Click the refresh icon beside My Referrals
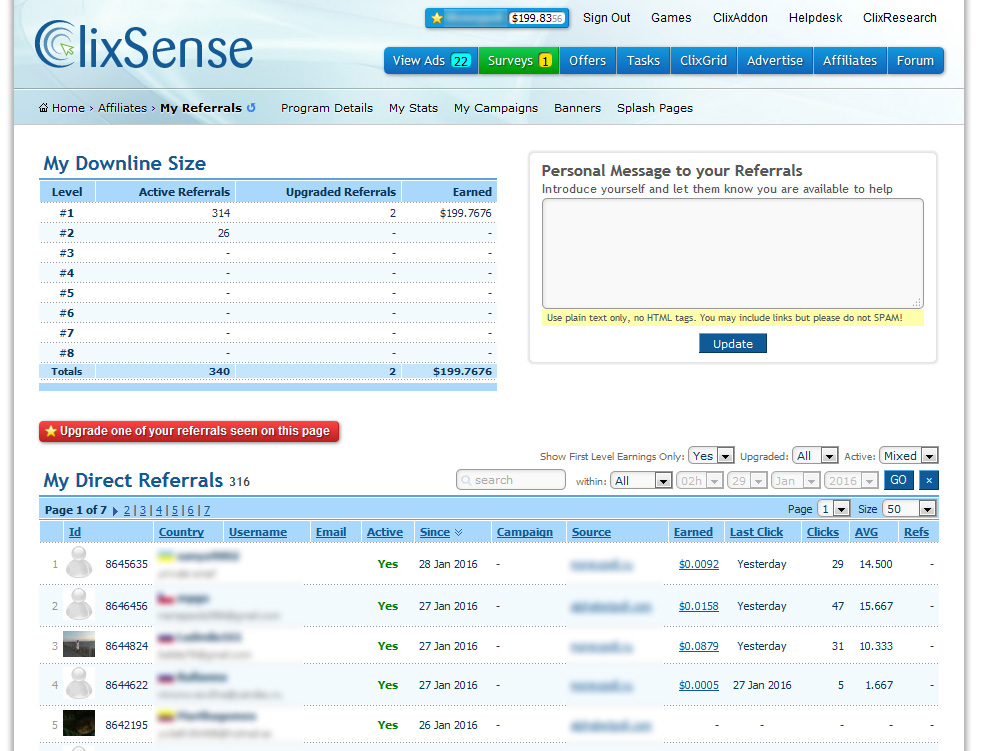The image size is (987, 751). (251, 108)
